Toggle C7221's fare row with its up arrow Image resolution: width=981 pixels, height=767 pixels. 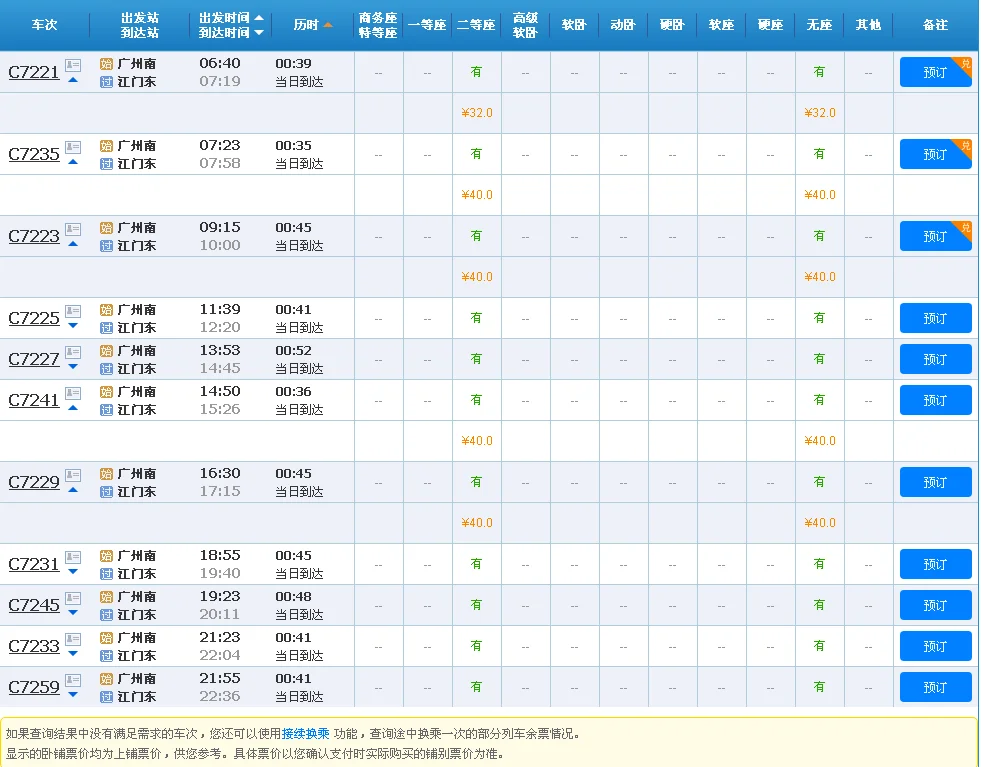click(73, 78)
